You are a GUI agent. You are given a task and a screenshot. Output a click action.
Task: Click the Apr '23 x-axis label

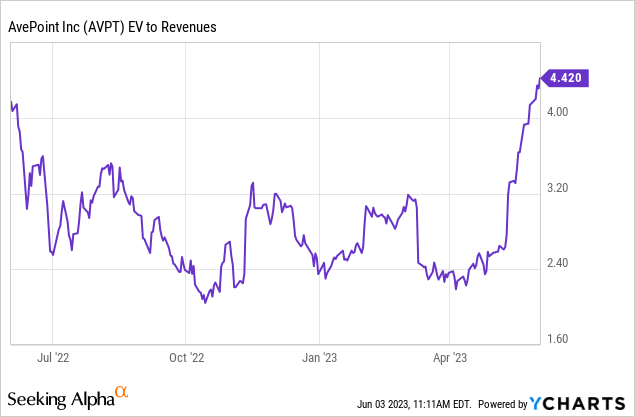450,357
